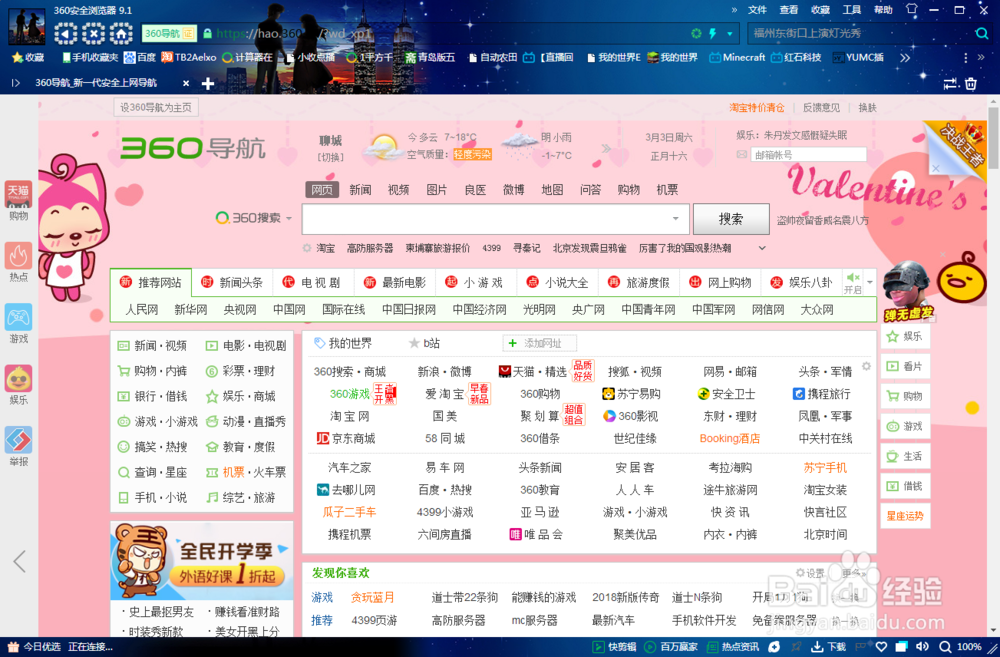Select the 视频 search tab
Viewport: 1000px width, 657px height.
pyautogui.click(x=399, y=190)
